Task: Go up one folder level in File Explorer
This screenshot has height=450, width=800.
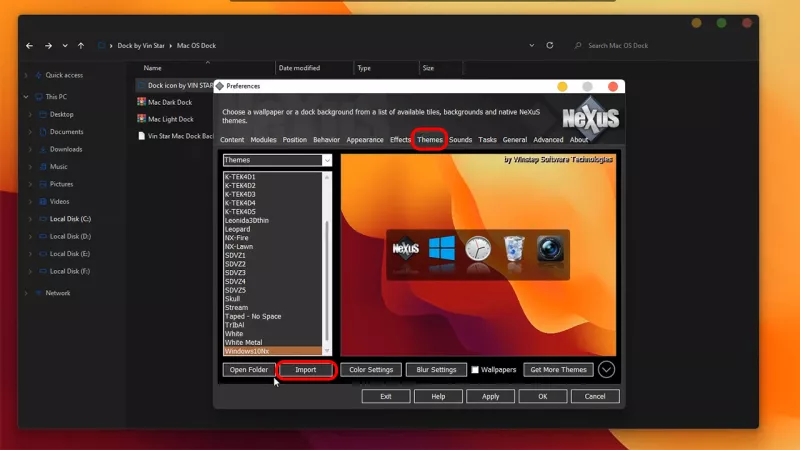Action: pyautogui.click(x=81, y=45)
